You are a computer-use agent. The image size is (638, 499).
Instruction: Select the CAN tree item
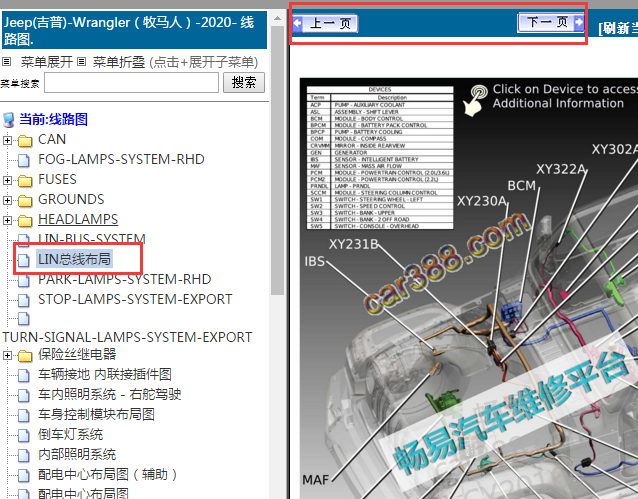(52, 140)
